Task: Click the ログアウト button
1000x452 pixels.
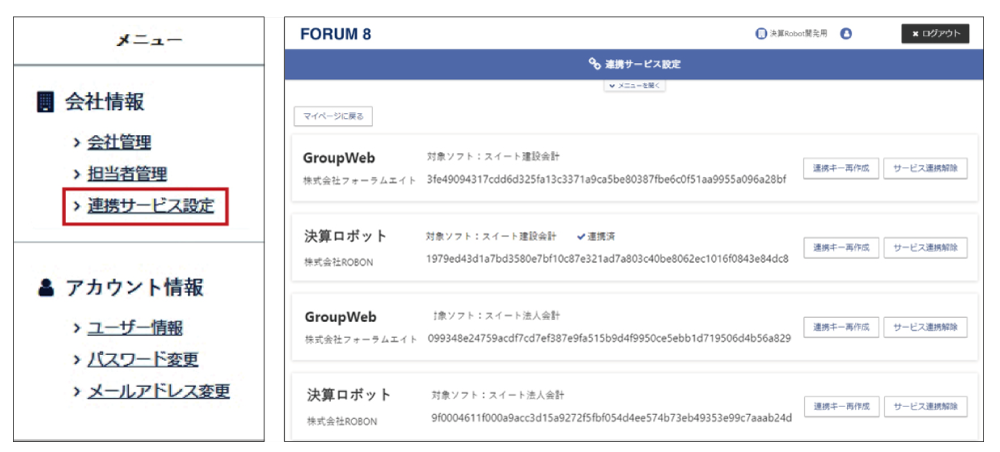Action: 935,34
